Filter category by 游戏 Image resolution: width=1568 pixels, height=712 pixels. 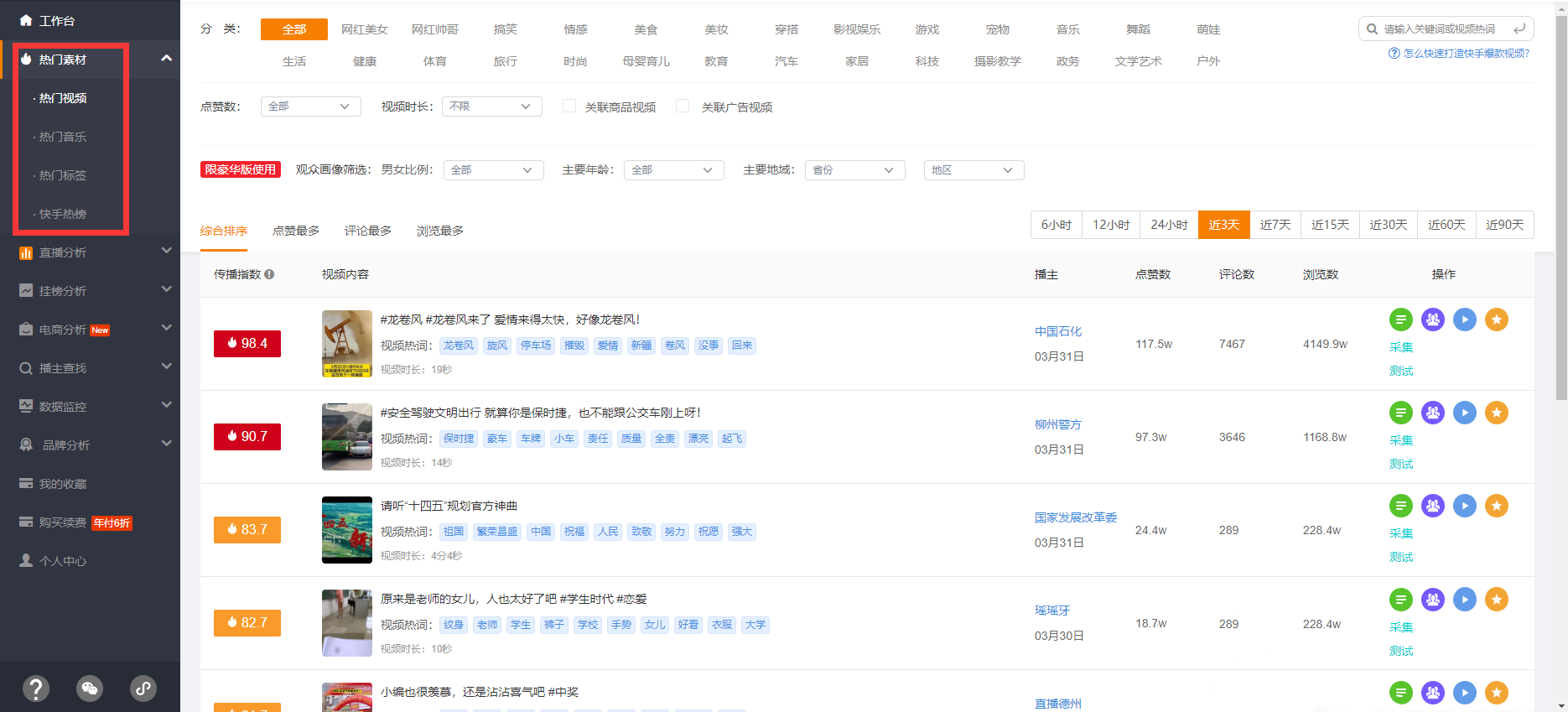click(x=927, y=29)
